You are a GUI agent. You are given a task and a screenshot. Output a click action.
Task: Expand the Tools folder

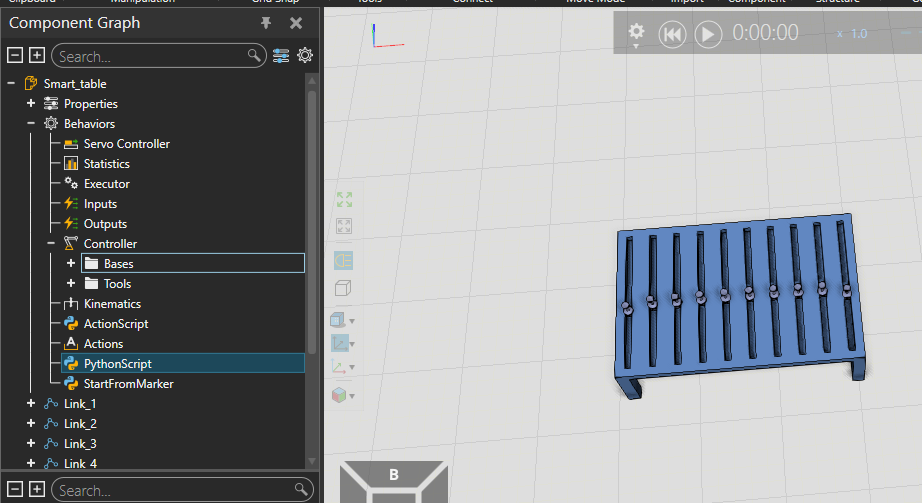[x=71, y=284]
